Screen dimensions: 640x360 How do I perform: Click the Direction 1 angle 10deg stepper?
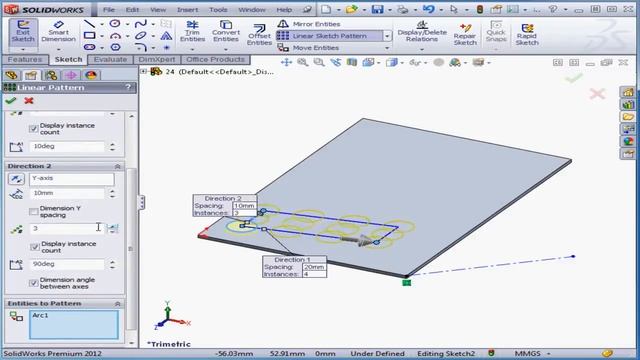(x=112, y=147)
